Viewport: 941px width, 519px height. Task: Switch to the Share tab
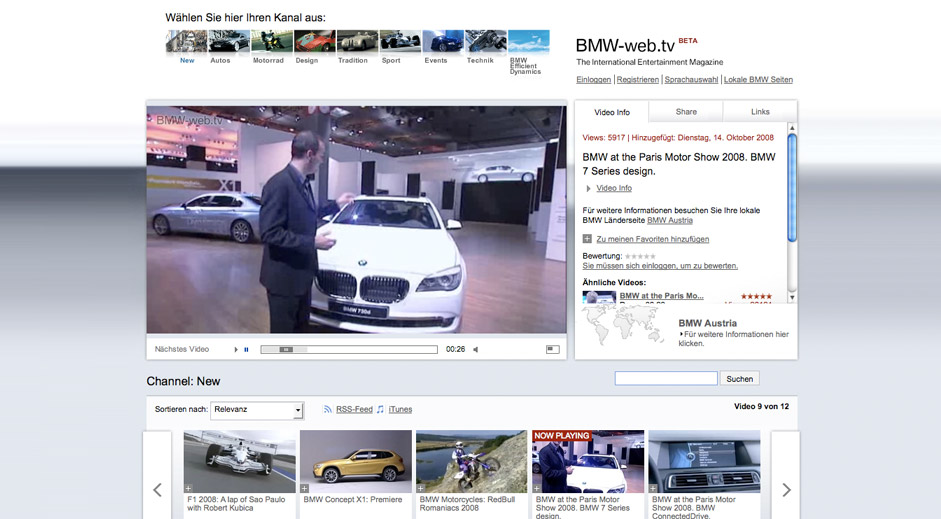click(x=686, y=112)
